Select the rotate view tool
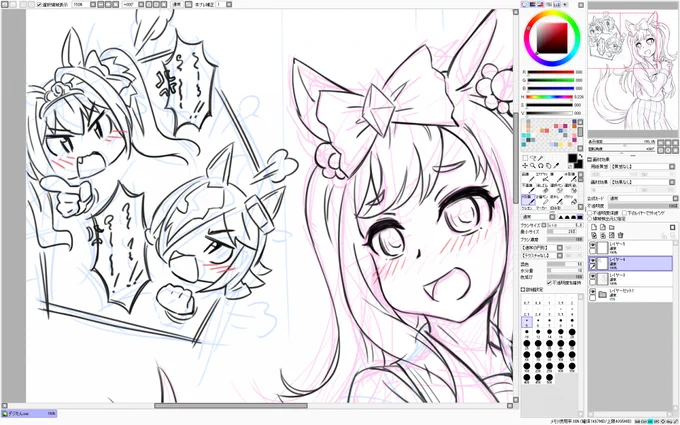This screenshot has width=680, height=425. click(x=541, y=166)
